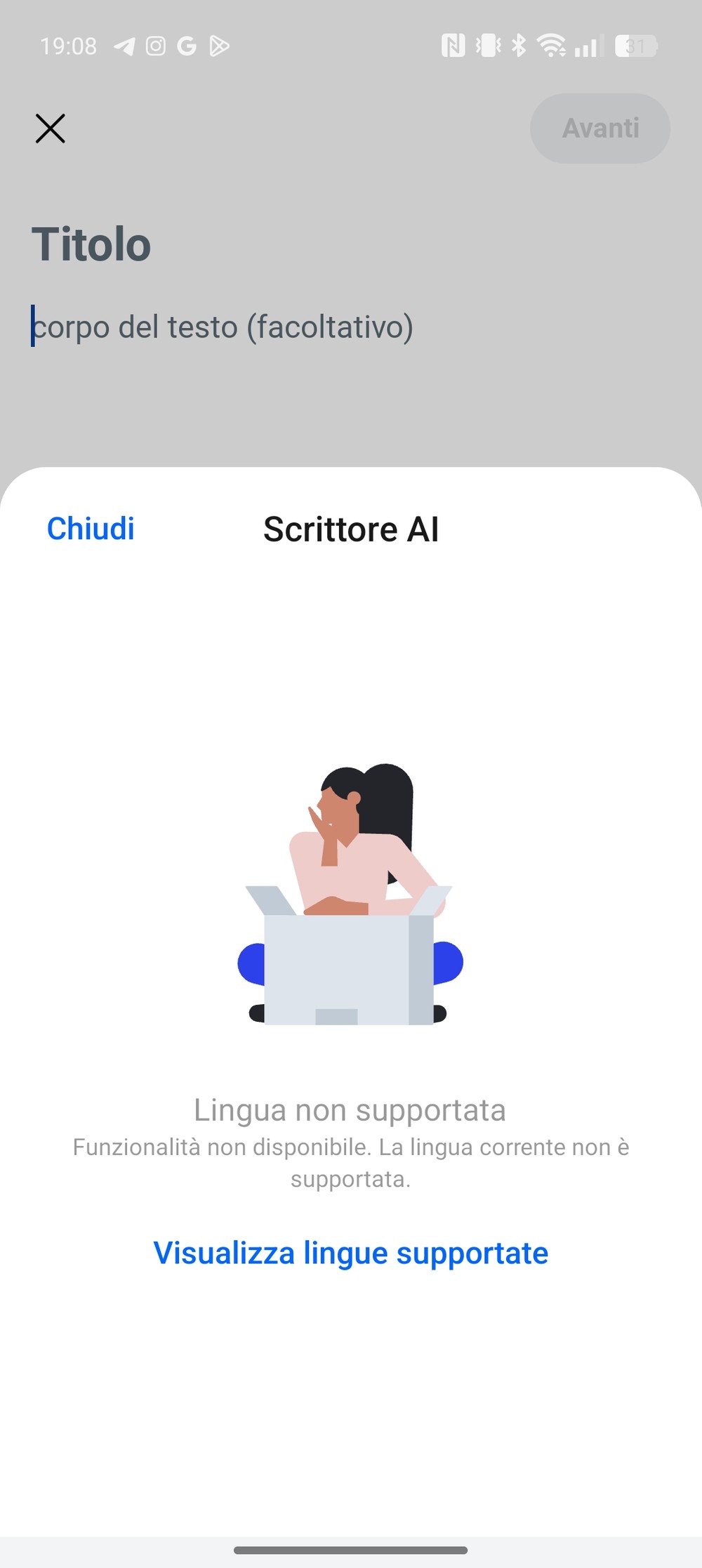This screenshot has width=702, height=1568.
Task: Open Visualizza lingue supportate link
Action: 351,1253
